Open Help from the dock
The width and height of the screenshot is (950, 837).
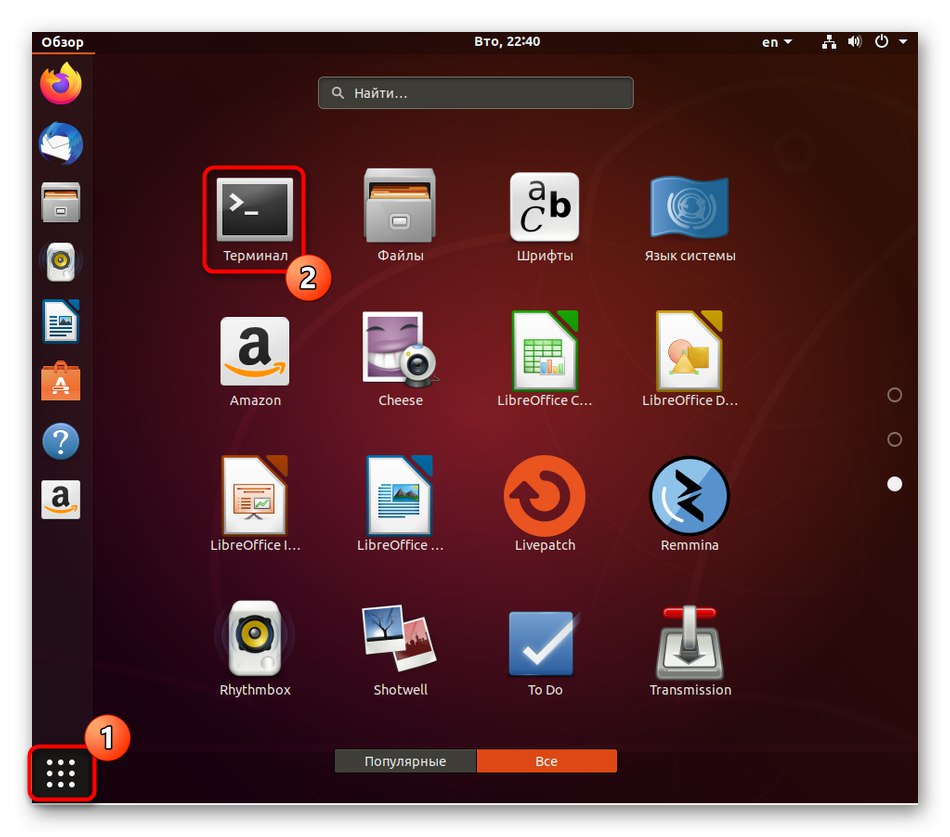pos(61,441)
